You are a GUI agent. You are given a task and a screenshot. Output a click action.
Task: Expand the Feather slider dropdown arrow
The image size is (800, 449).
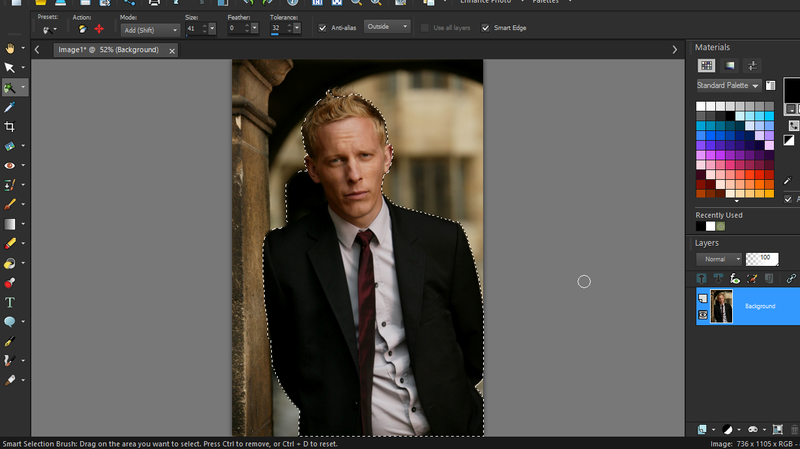(255, 29)
